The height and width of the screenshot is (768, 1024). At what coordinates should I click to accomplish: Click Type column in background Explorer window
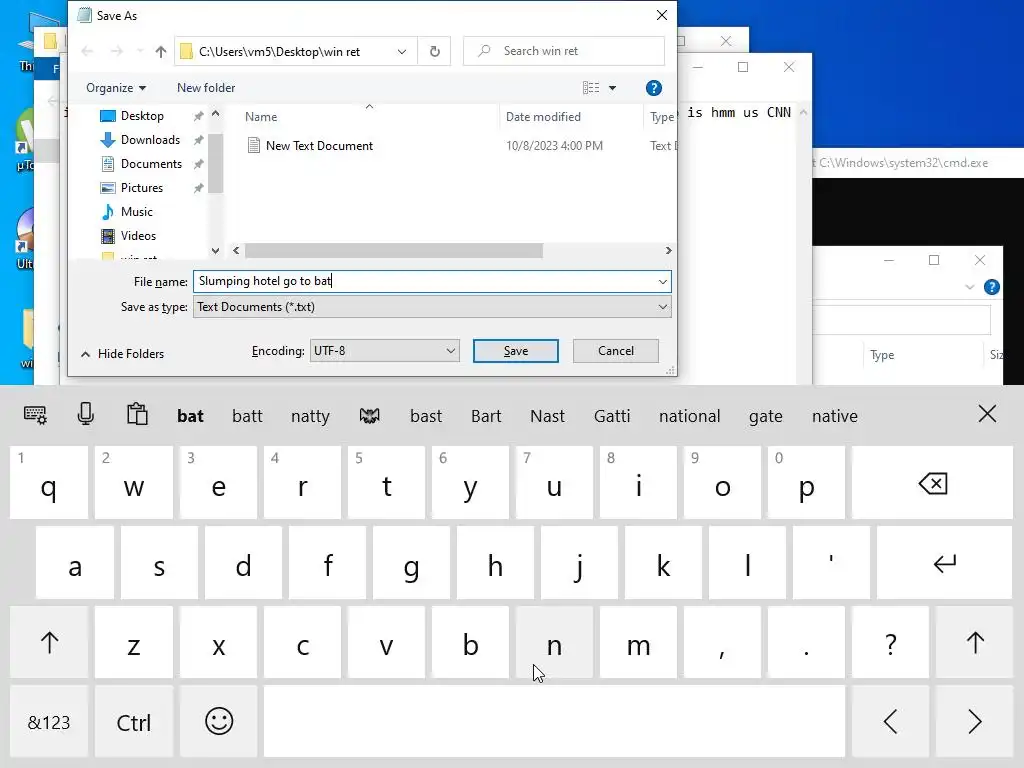tap(882, 355)
